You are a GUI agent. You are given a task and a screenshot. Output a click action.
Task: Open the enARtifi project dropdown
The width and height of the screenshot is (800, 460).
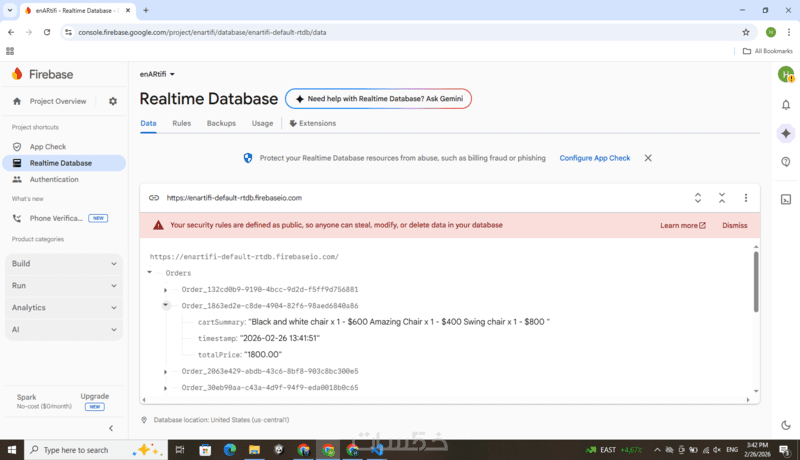click(x=157, y=74)
